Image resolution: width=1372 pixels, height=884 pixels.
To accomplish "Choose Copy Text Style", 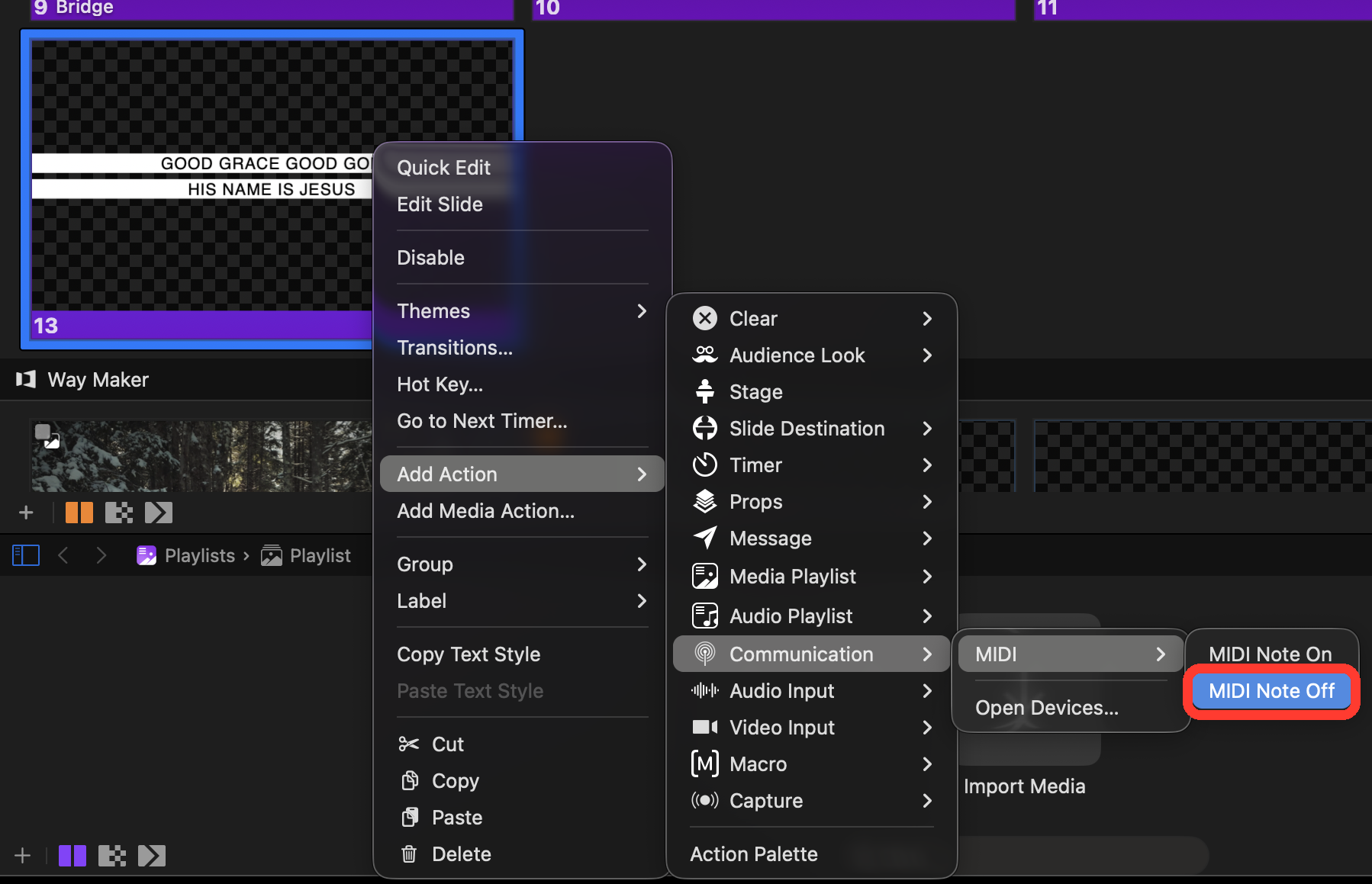I will (x=469, y=654).
